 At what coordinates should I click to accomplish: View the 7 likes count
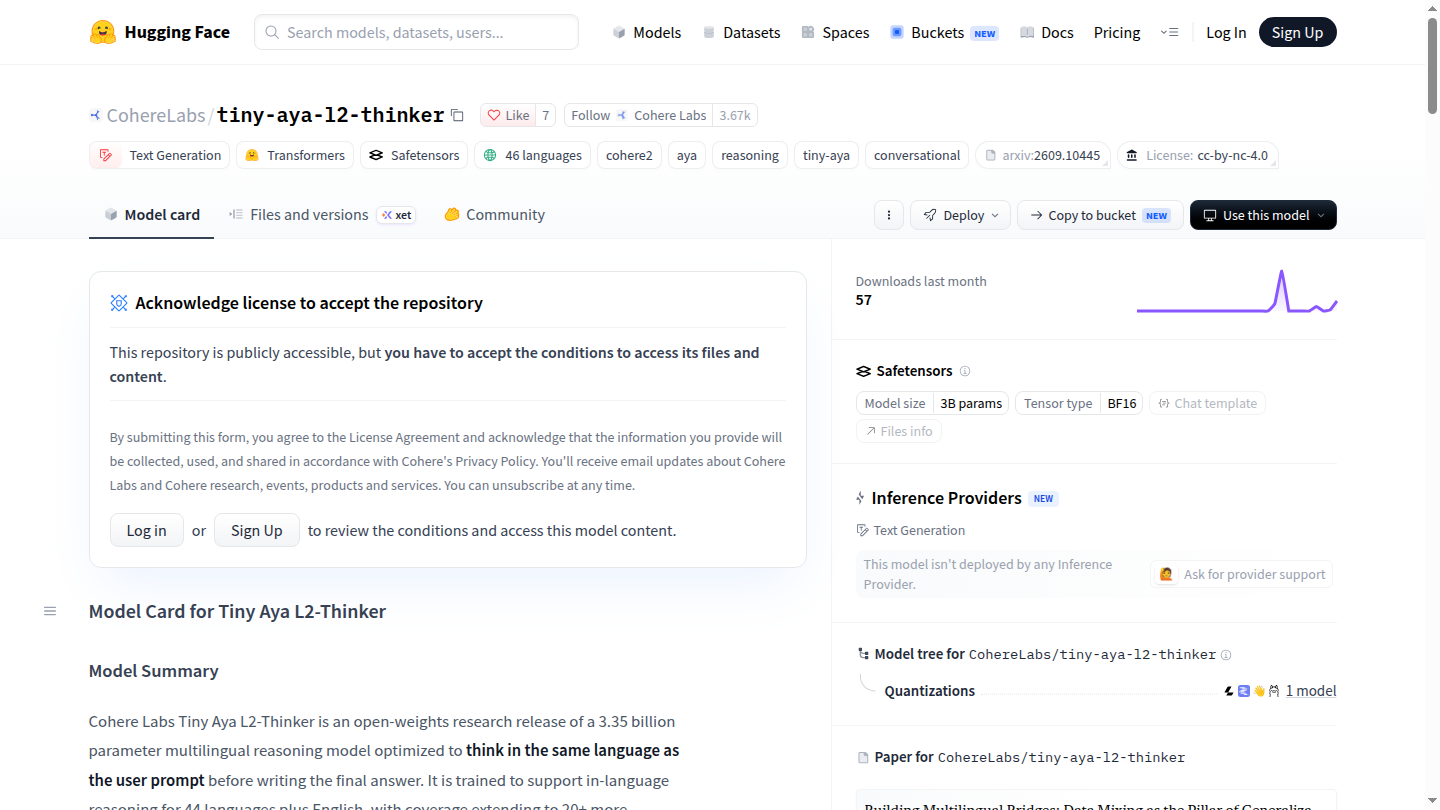[x=546, y=115]
